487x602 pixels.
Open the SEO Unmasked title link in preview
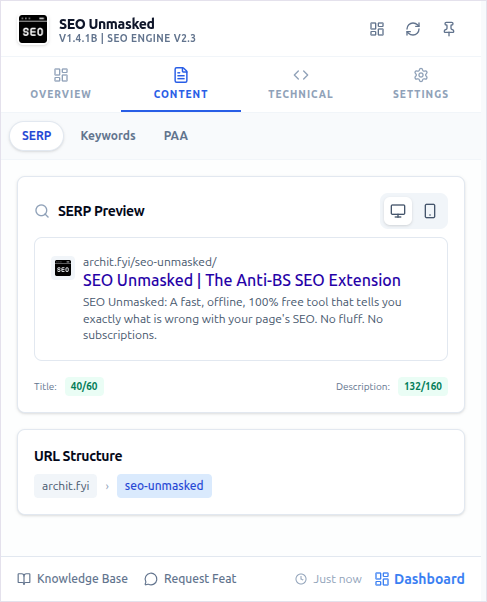(x=242, y=280)
